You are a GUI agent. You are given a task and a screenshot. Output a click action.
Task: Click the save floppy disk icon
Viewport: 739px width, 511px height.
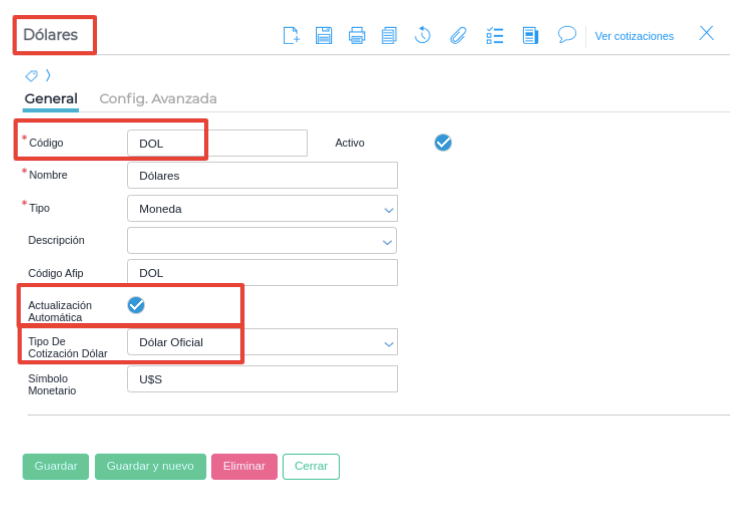pyautogui.click(x=324, y=35)
